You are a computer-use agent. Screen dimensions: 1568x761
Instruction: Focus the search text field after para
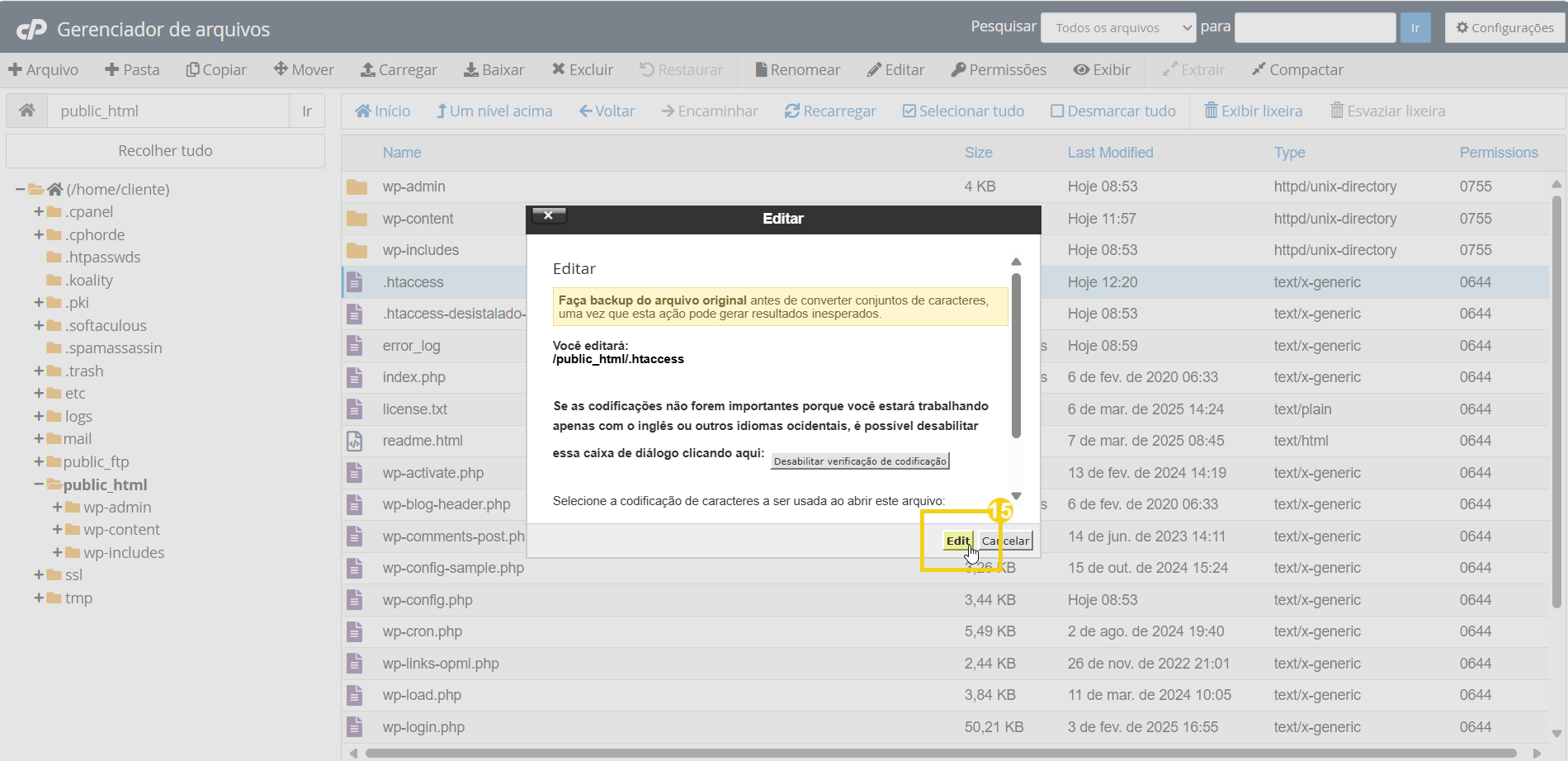[x=1315, y=28]
